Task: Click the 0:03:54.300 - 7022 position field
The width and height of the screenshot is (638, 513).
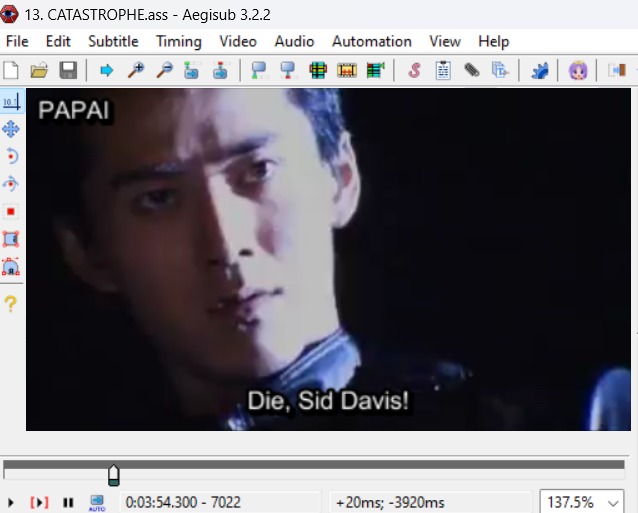Action: tap(220, 503)
